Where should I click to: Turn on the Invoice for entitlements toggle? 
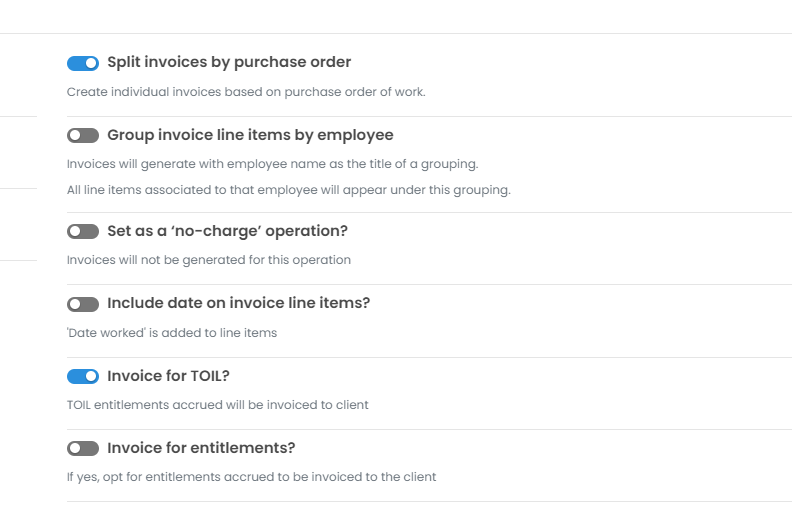pyautogui.click(x=83, y=448)
